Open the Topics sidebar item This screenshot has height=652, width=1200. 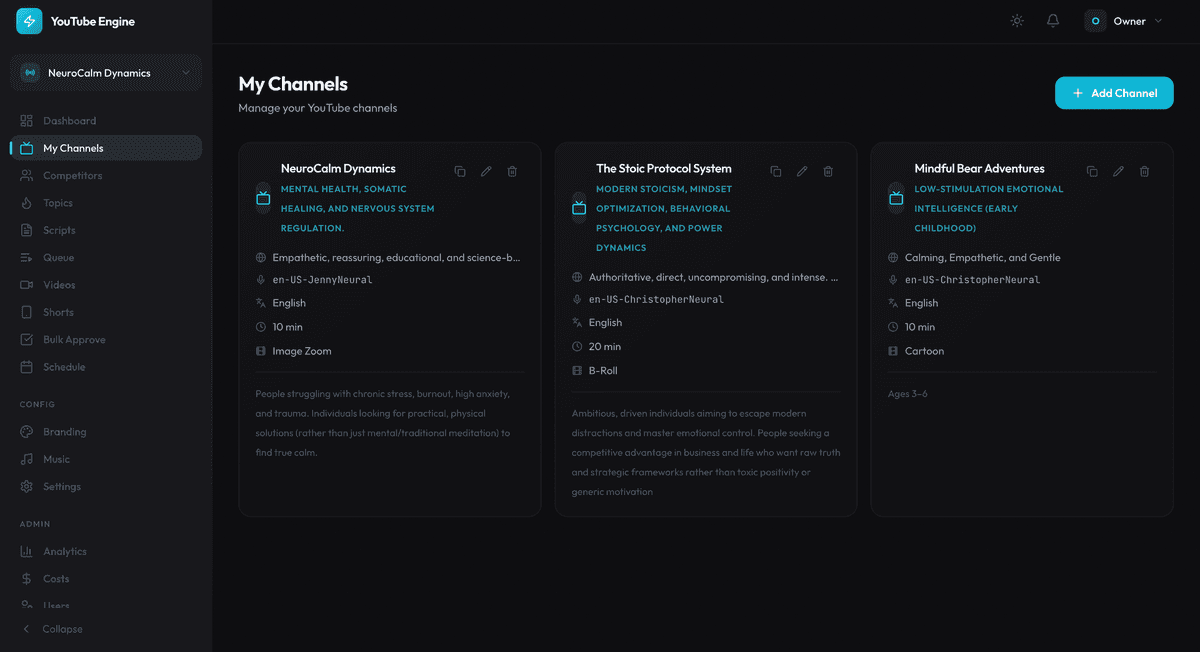pos(106,203)
